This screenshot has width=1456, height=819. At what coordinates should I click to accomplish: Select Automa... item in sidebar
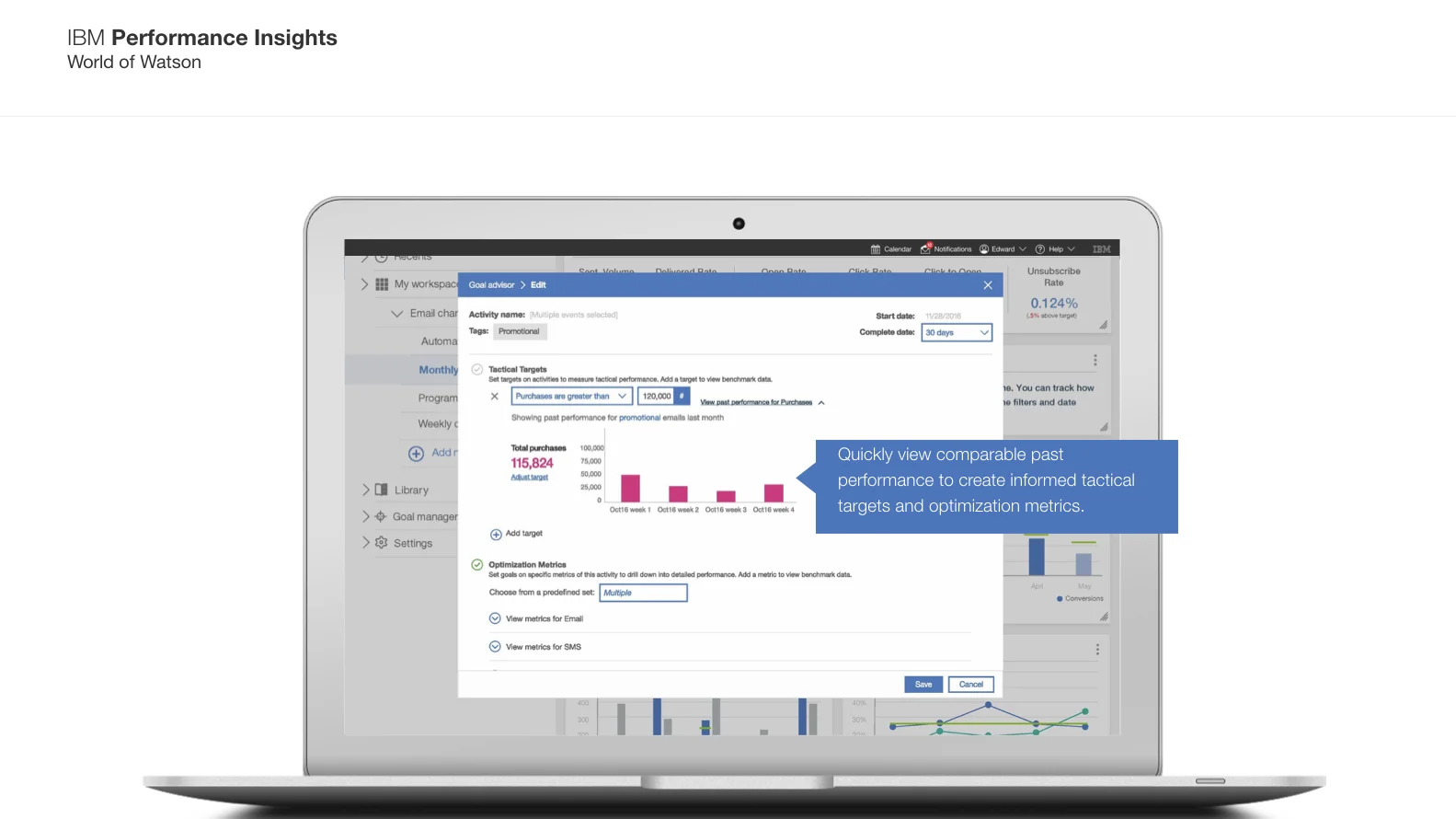tap(439, 341)
